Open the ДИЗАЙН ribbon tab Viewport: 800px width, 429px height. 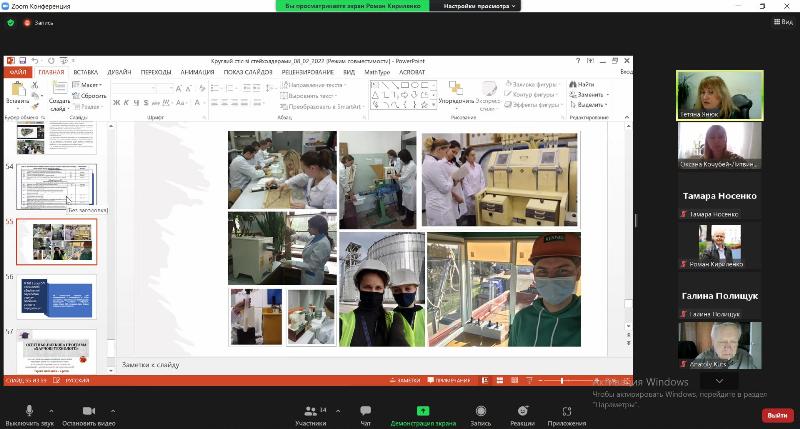coord(119,72)
